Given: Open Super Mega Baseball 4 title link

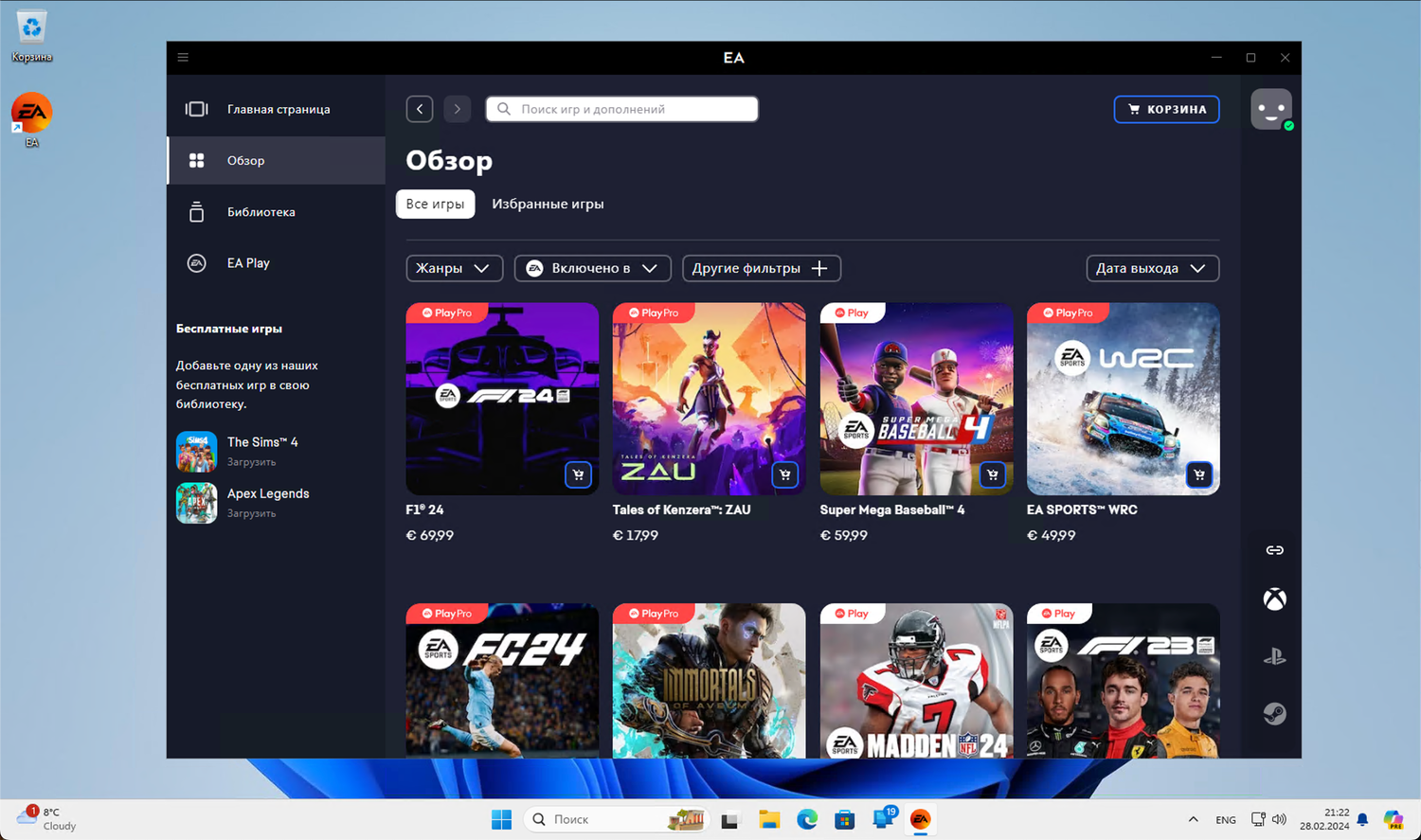Looking at the screenshot, I should click(892, 509).
